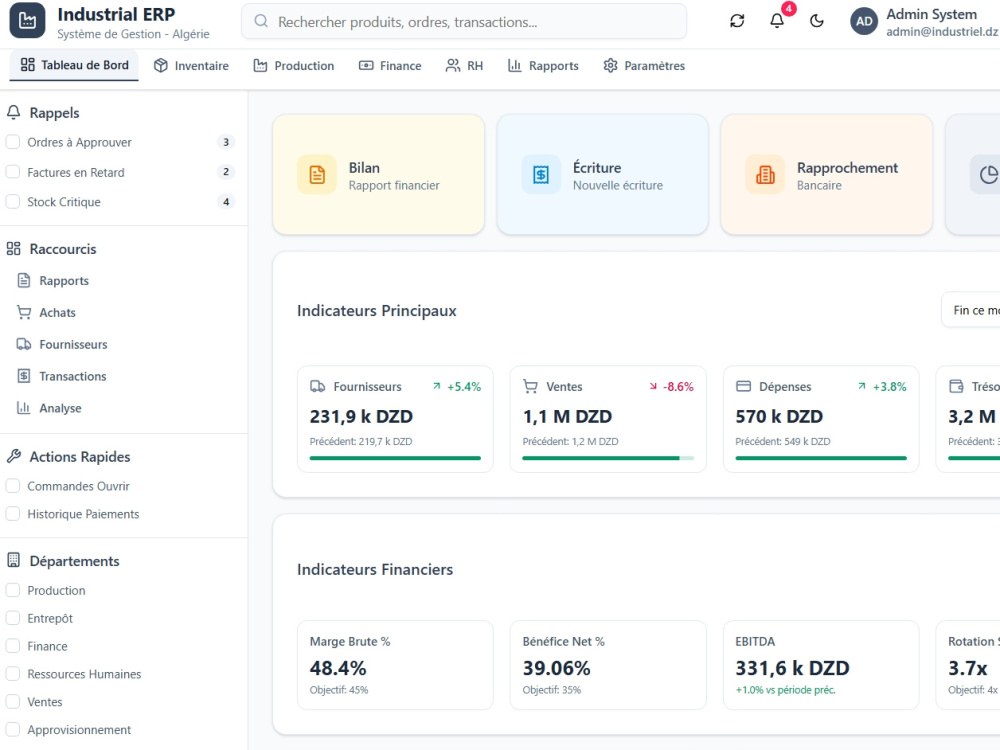This screenshot has width=1000, height=750.
Task: Click the refresh sync icon
Action: pos(737,21)
